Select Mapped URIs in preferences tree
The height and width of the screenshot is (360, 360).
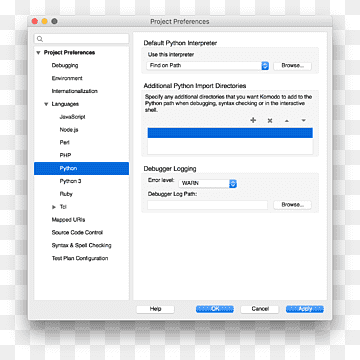point(68,220)
